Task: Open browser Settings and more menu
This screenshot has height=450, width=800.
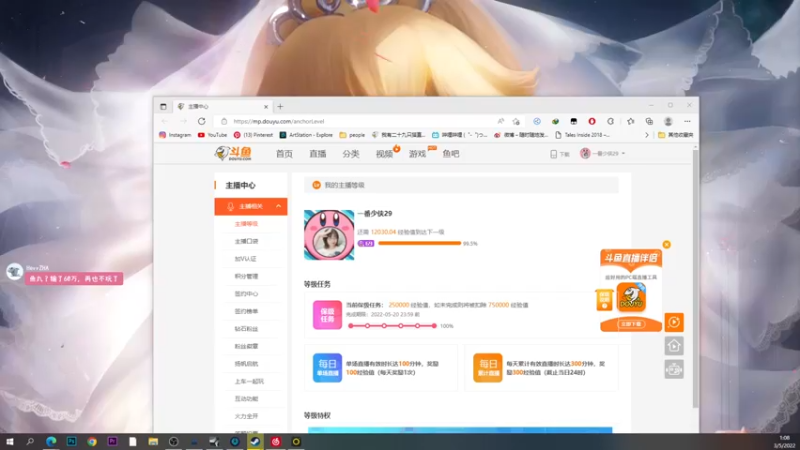Action: pyautogui.click(x=687, y=121)
